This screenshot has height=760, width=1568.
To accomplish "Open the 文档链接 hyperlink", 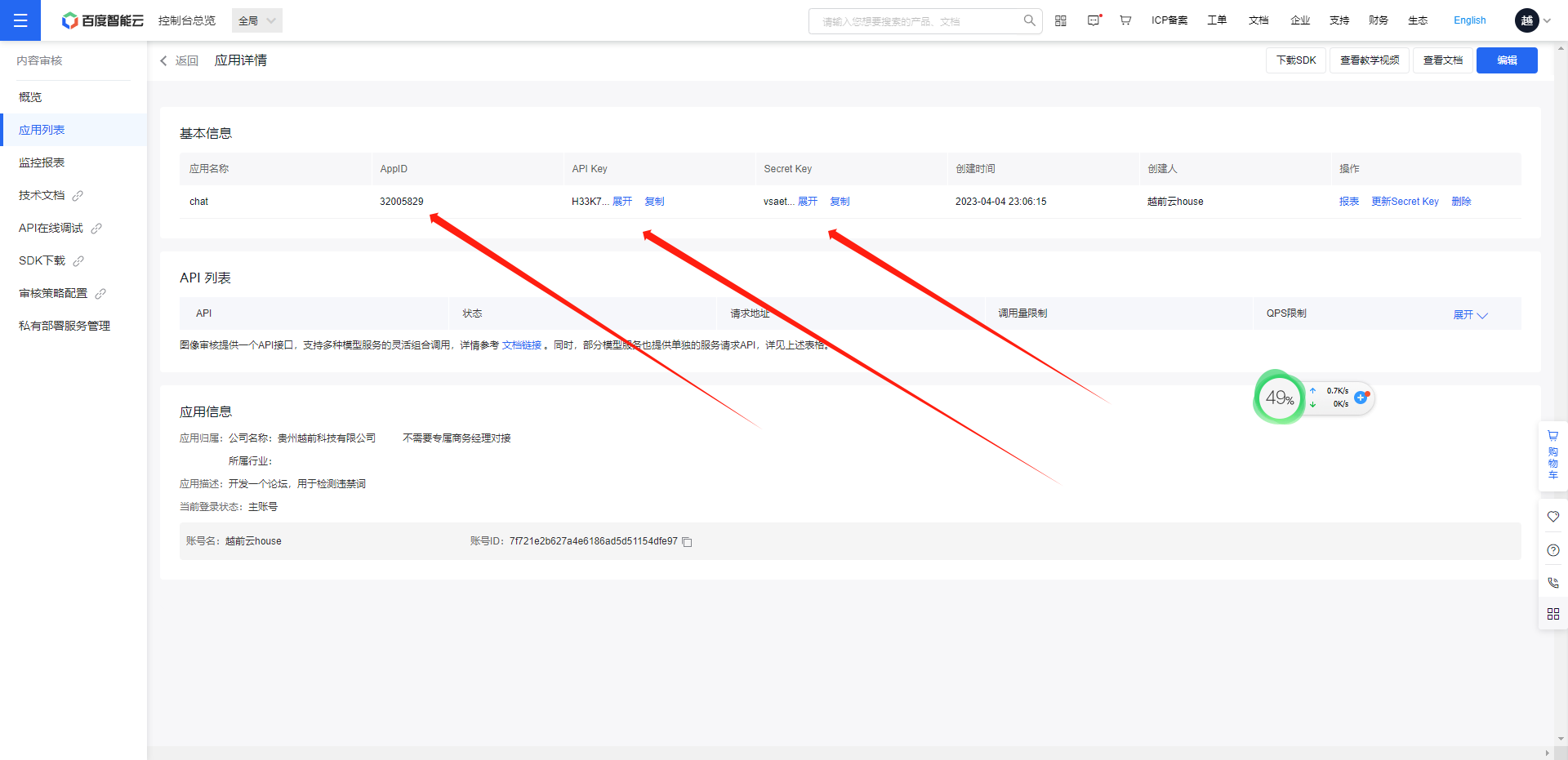I will point(521,345).
